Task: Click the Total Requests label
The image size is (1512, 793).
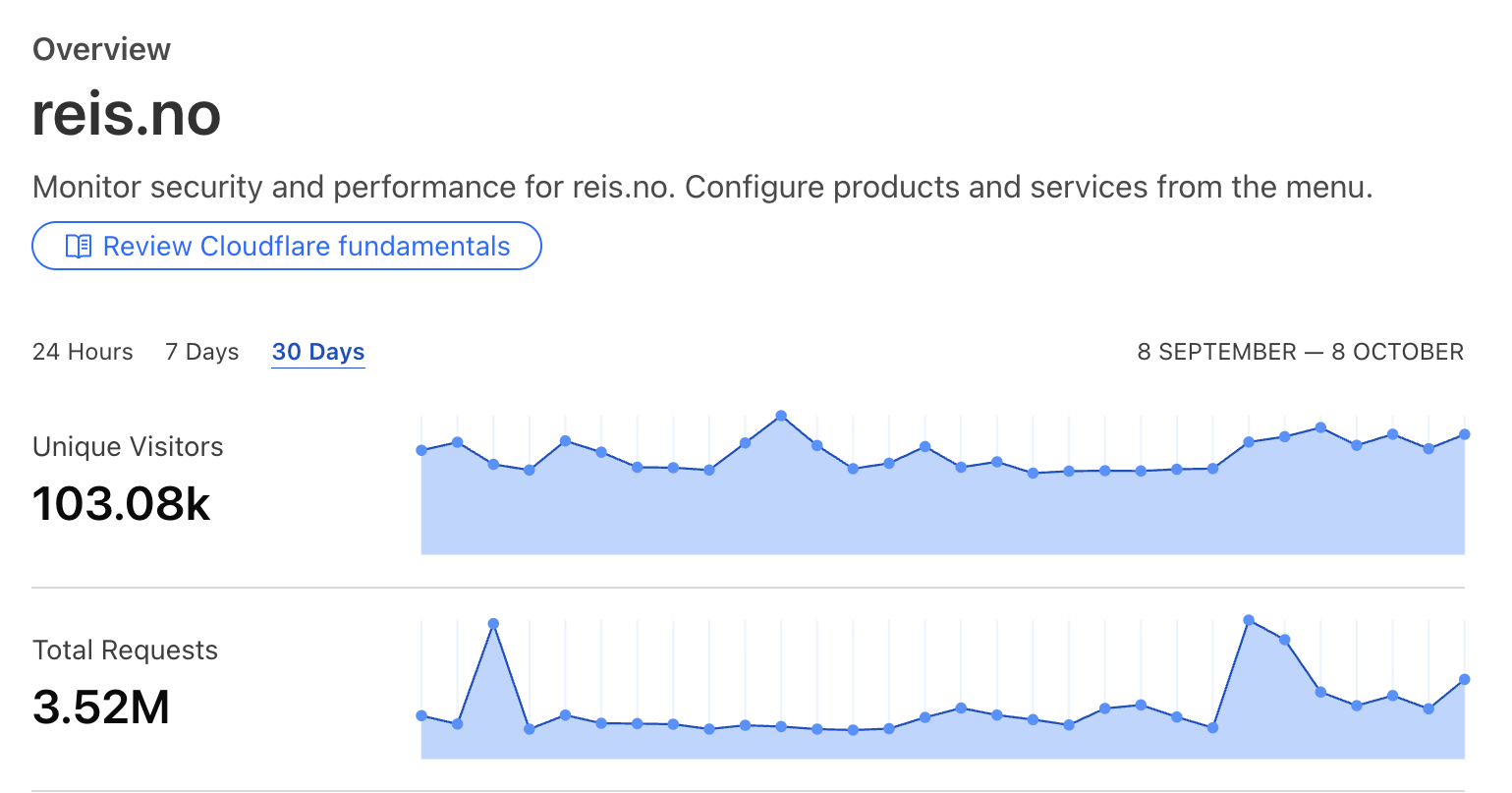Action: pyautogui.click(x=125, y=651)
